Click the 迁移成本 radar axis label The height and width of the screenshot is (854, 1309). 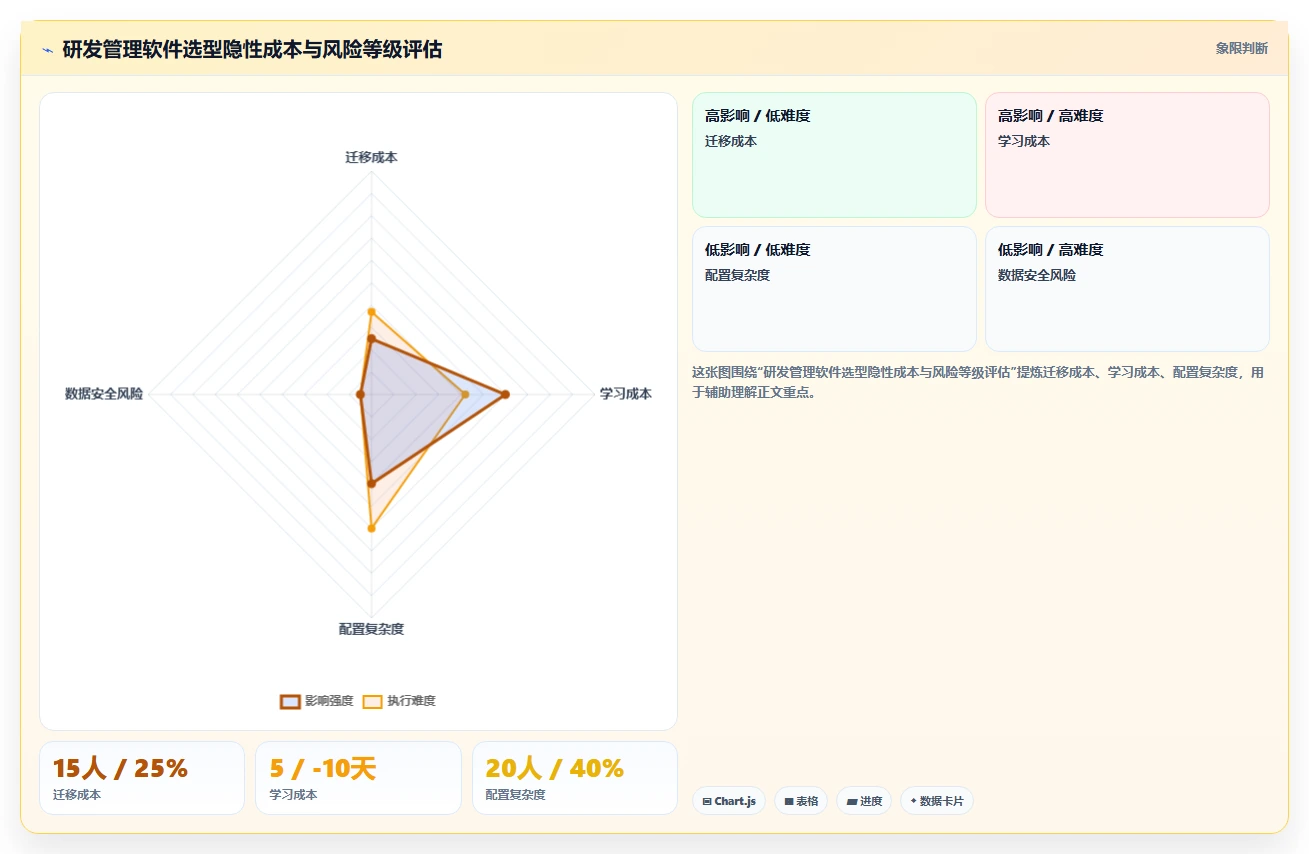click(371, 158)
